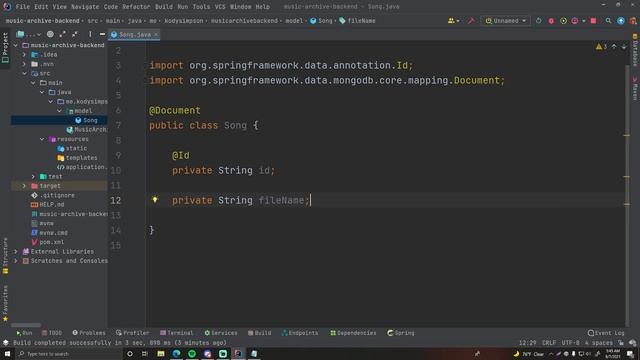The height and width of the screenshot is (360, 640).
Task: Click the Profiler run icon
Action: pyautogui.click(x=575, y=21)
